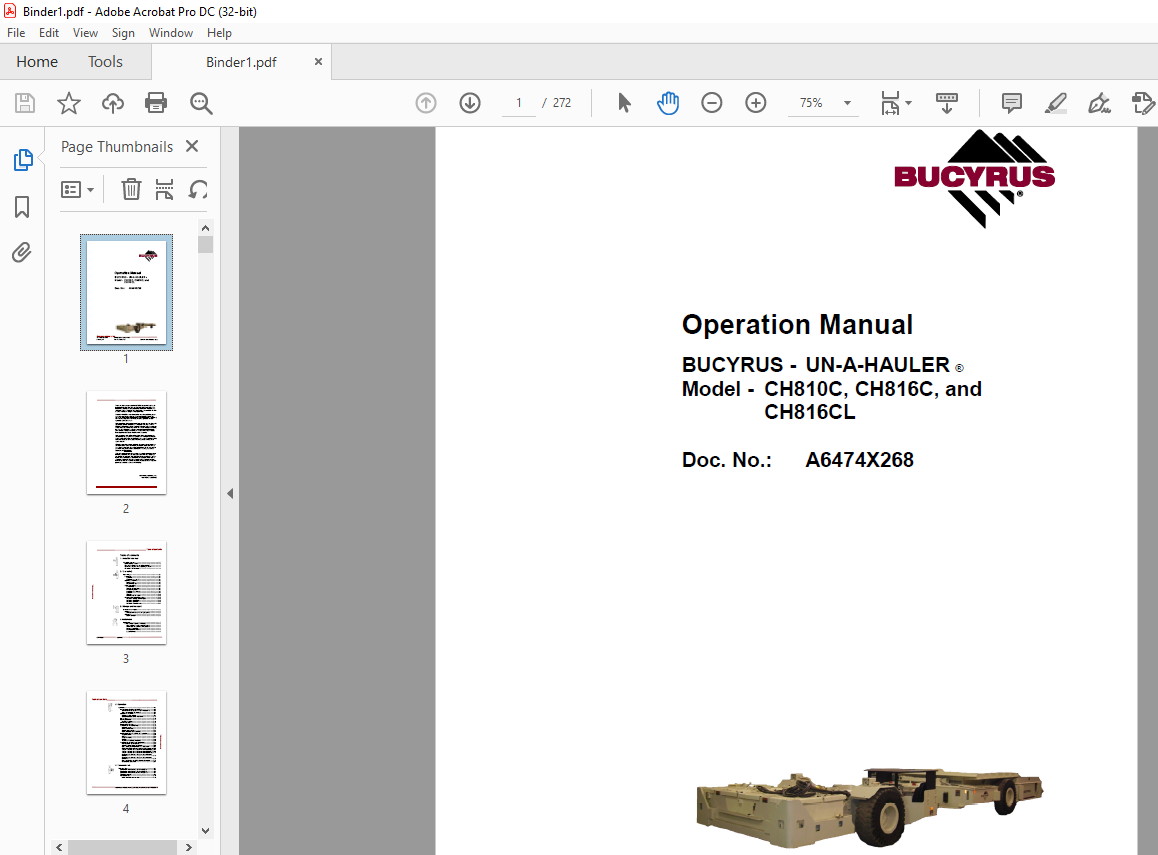
Task: Delete selected page trash icon
Action: 131,190
